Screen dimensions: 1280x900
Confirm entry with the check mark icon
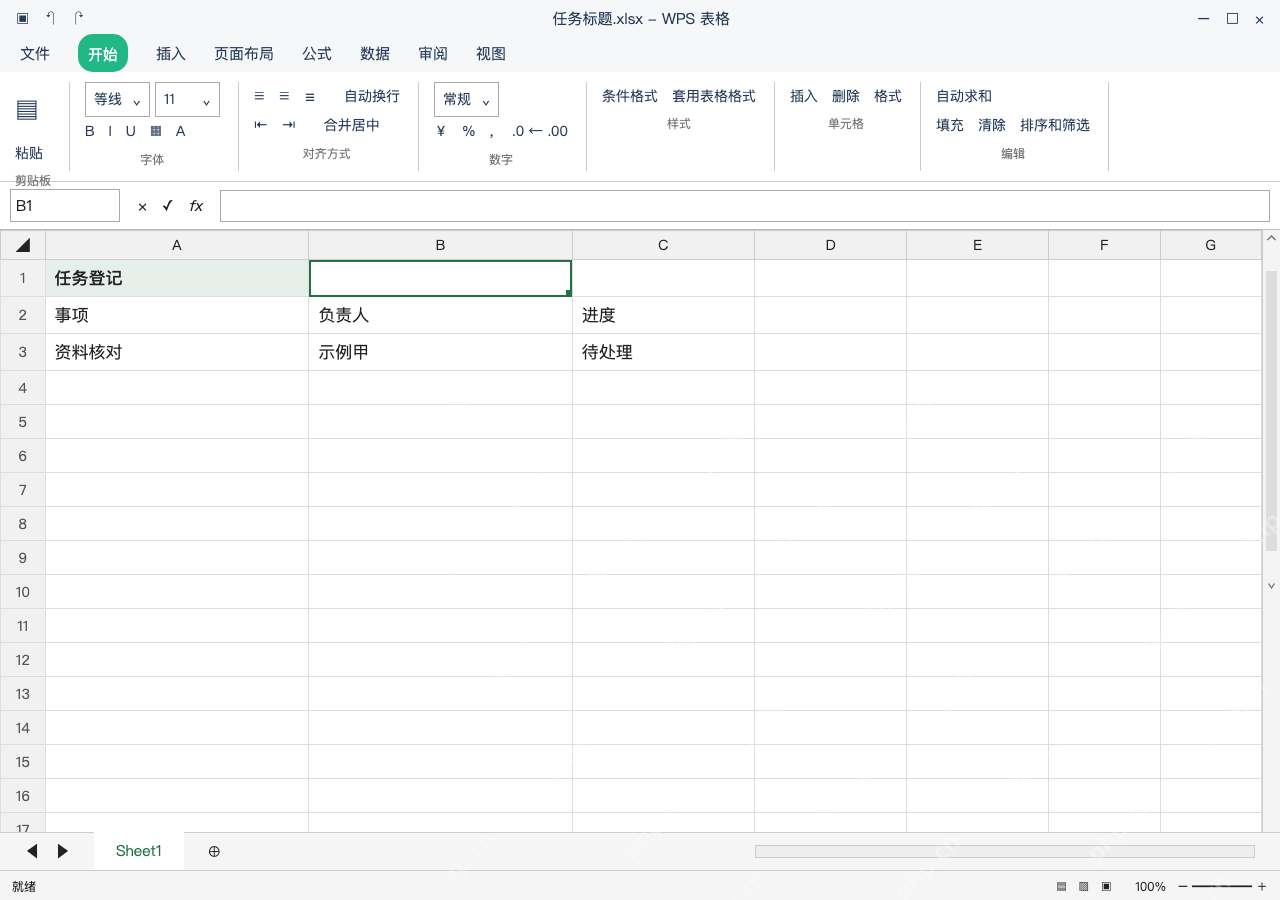(167, 205)
